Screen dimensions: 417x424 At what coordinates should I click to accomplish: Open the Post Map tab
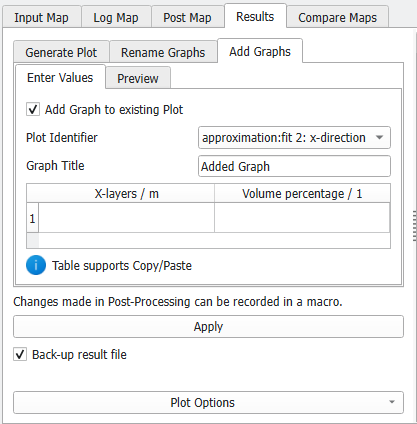pos(187,17)
